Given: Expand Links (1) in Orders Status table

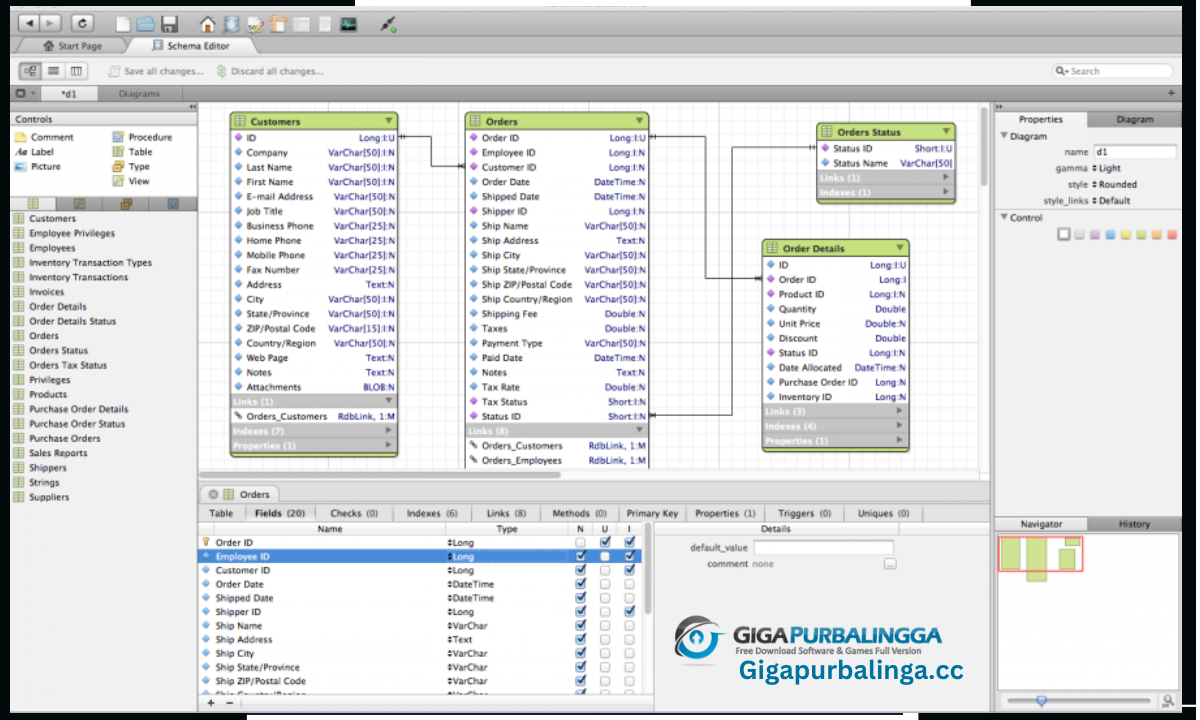Looking at the screenshot, I should 945,177.
